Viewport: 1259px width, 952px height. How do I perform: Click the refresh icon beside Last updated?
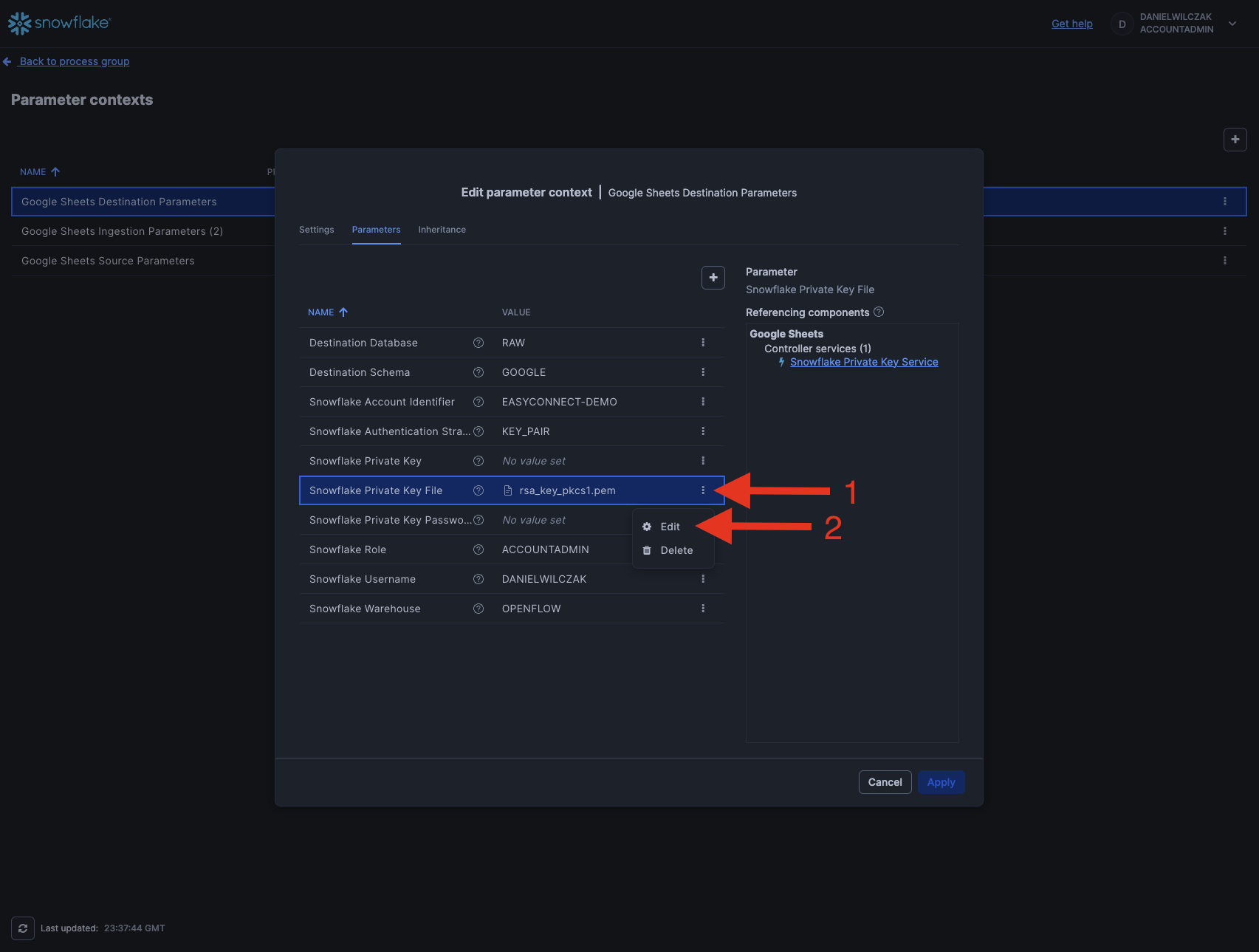tap(23, 928)
